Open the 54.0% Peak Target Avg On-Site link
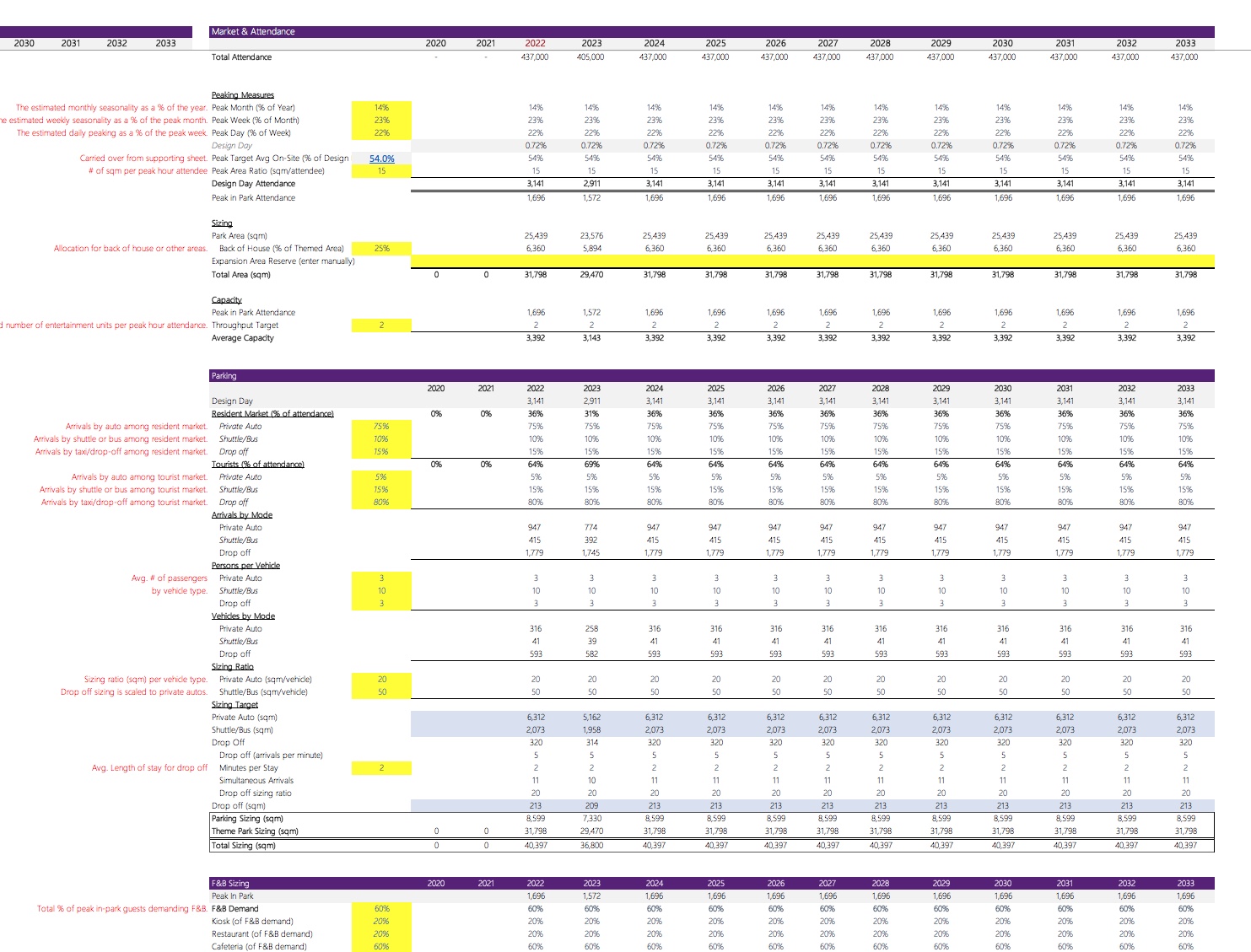Viewport: 1251px width, 952px height. click(x=381, y=159)
